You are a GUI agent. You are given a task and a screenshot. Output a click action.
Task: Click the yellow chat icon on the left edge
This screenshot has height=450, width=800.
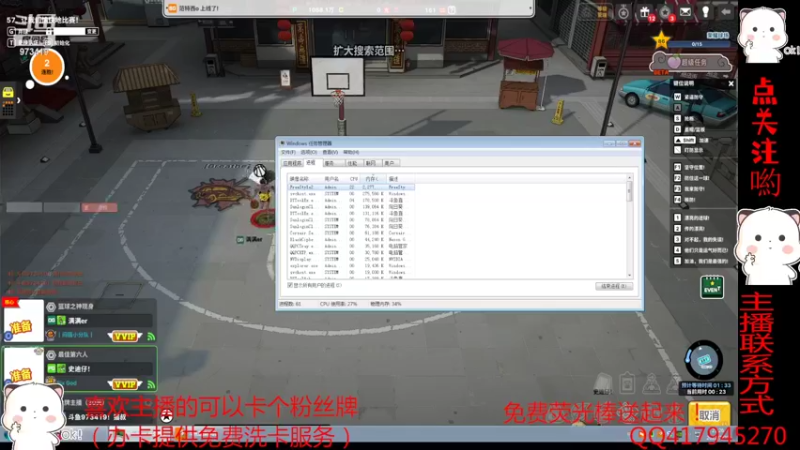8,93
